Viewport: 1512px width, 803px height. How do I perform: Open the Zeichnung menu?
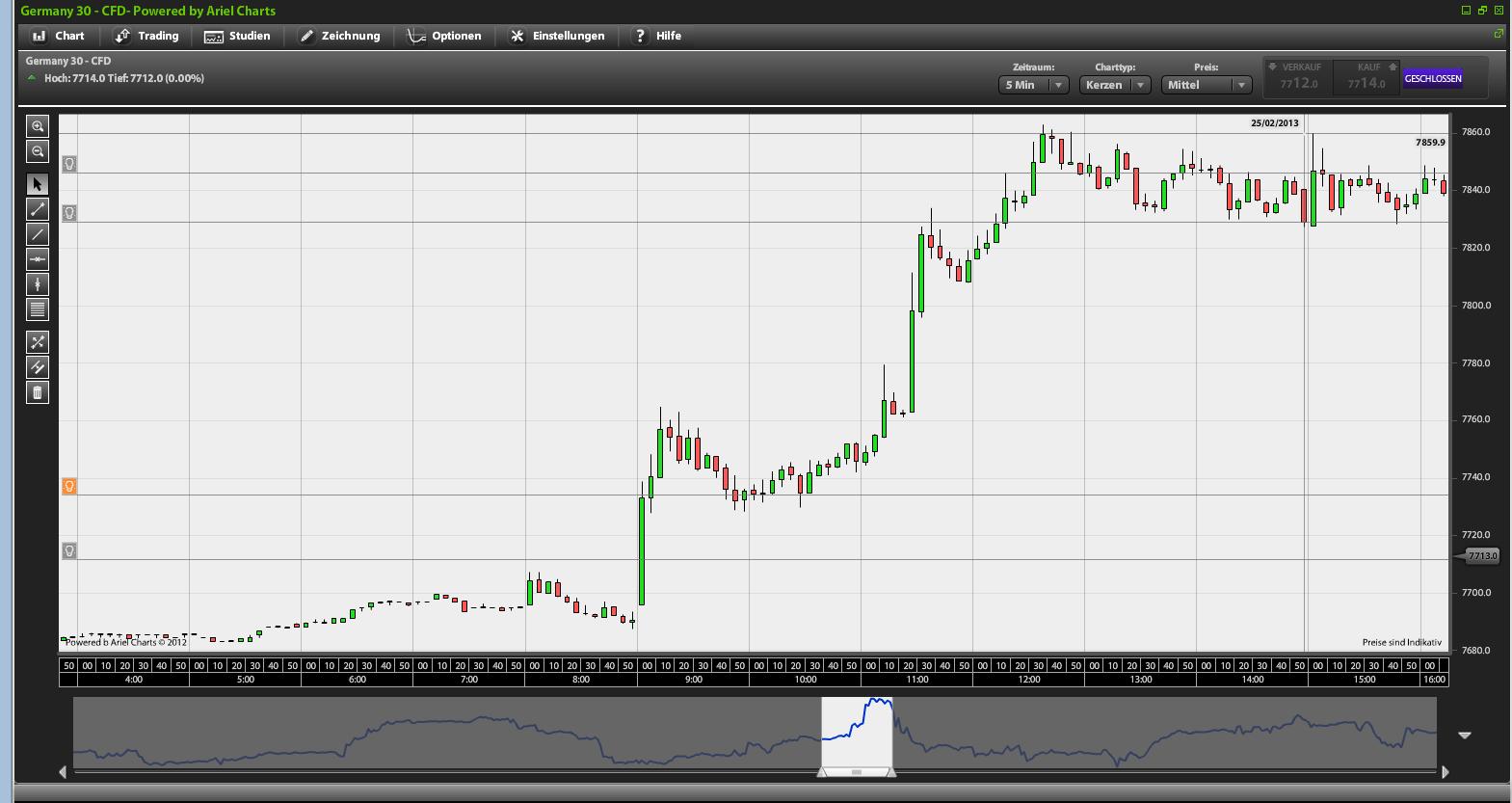(x=340, y=36)
